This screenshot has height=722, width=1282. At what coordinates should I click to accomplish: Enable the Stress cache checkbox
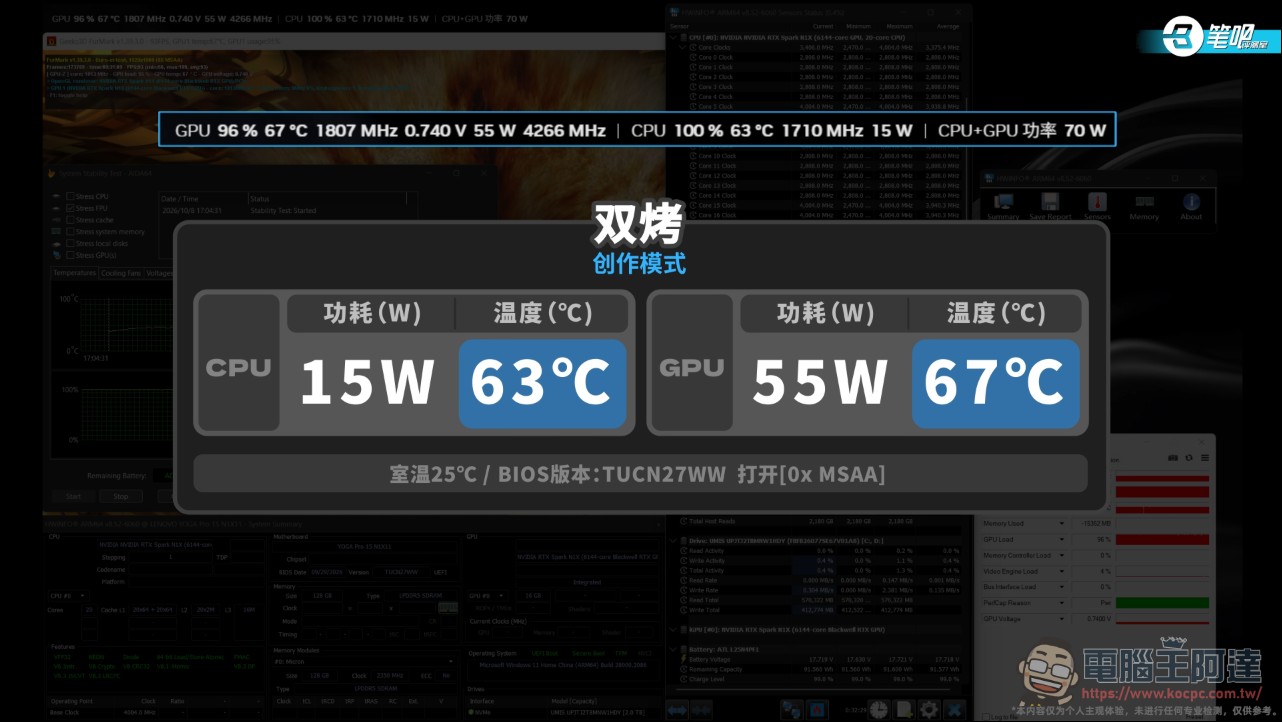point(71,220)
